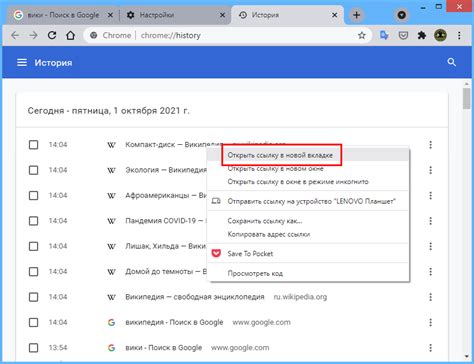
Task: Switch to the вики - Поиск в Google tab
Action: (62, 15)
